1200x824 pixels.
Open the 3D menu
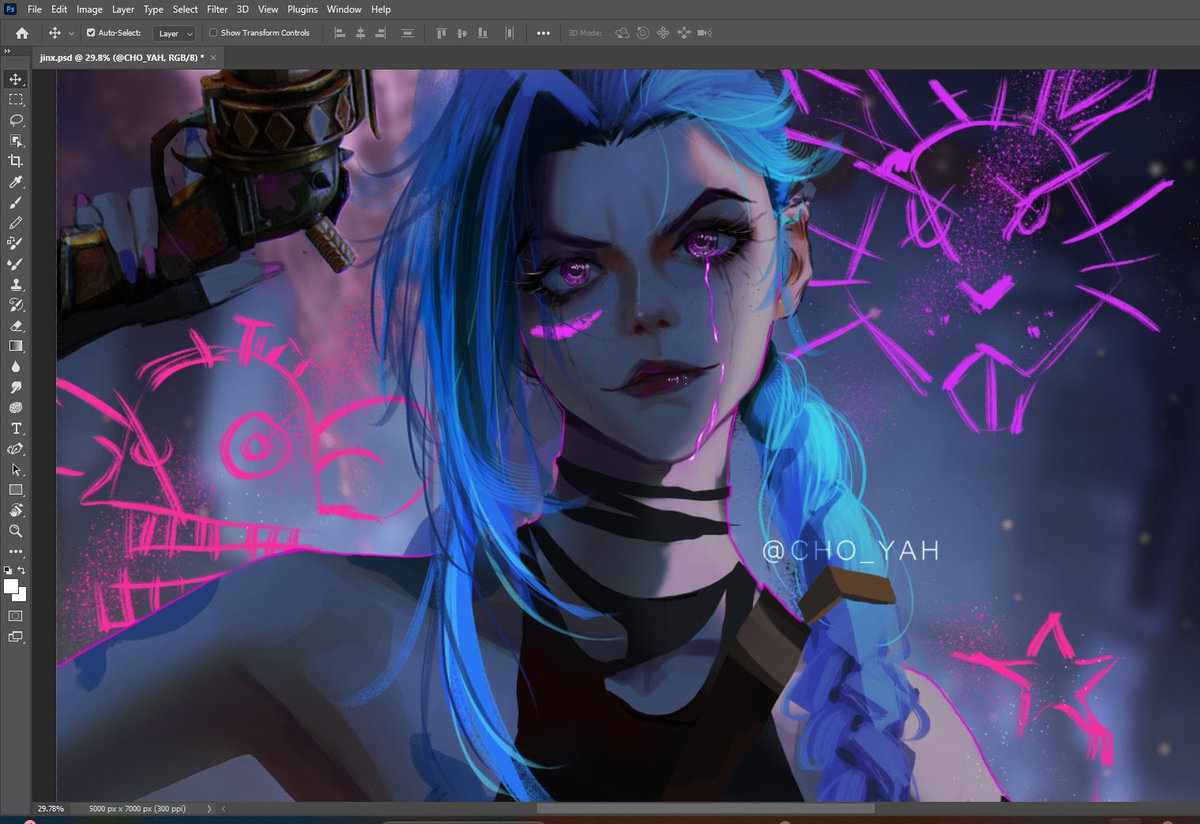pos(243,9)
